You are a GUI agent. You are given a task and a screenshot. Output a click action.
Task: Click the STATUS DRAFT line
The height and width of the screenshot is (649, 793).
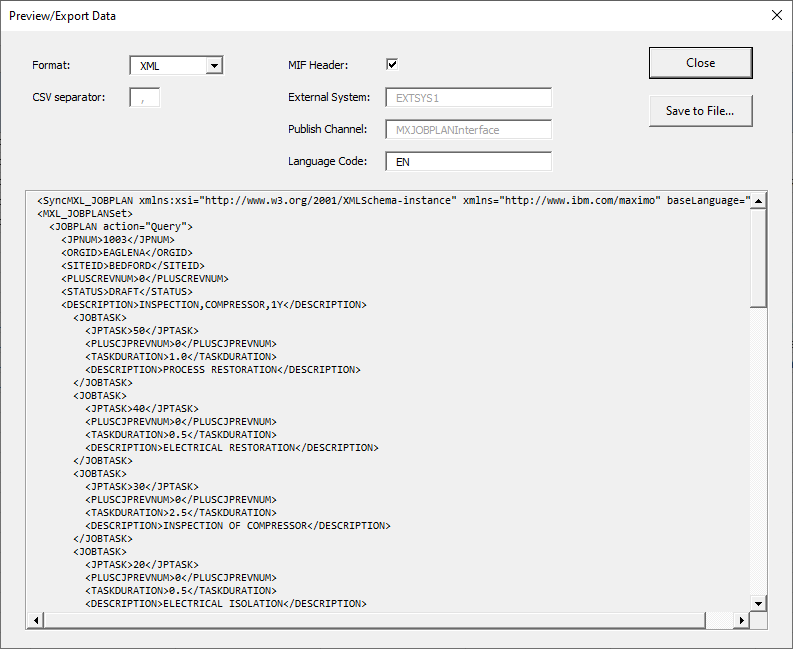[127, 292]
